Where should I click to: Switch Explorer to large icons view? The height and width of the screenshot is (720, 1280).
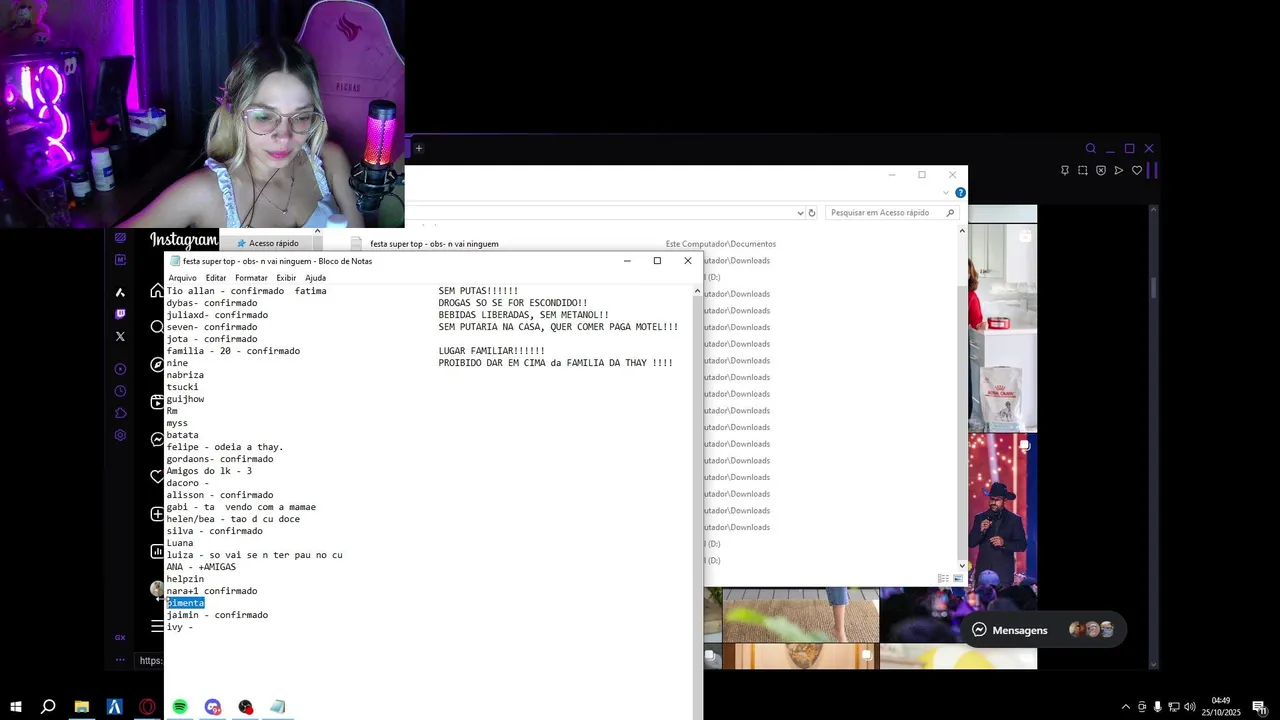pos(958,578)
